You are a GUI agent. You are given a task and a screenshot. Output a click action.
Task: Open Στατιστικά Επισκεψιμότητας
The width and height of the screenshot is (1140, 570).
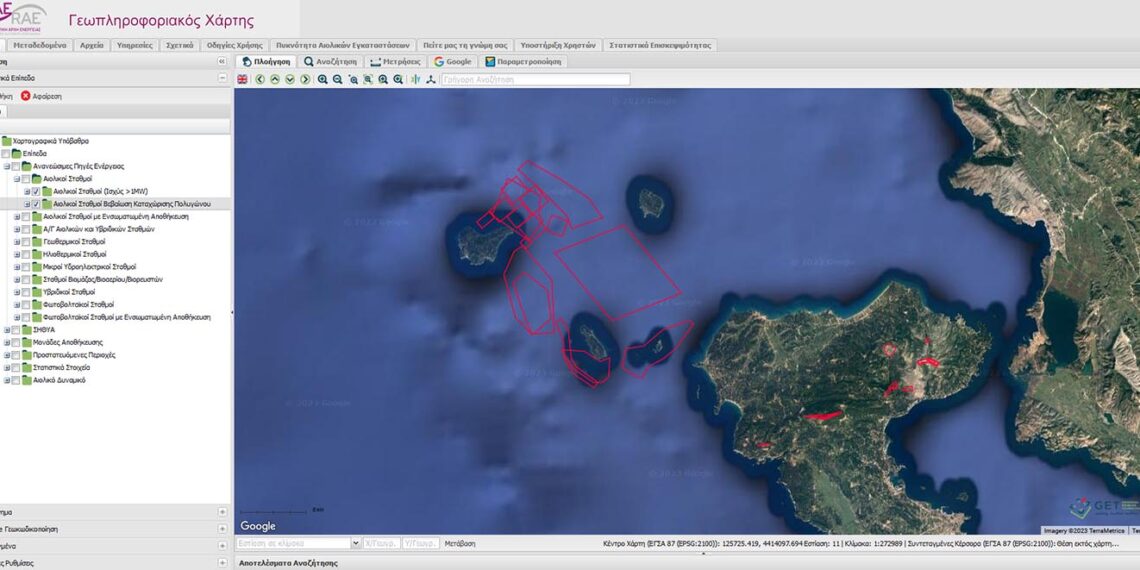660,45
